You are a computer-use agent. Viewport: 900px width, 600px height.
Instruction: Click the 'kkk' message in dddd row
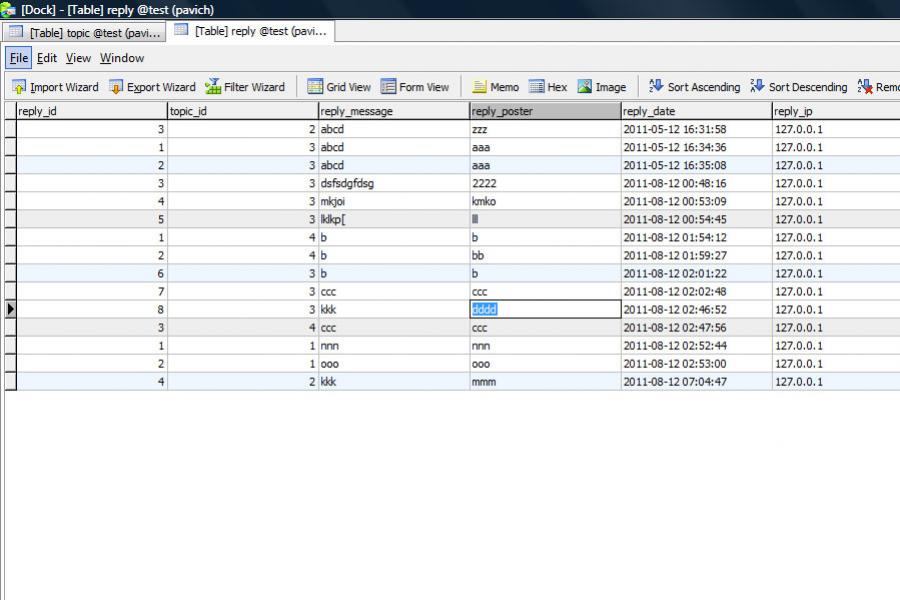394,309
